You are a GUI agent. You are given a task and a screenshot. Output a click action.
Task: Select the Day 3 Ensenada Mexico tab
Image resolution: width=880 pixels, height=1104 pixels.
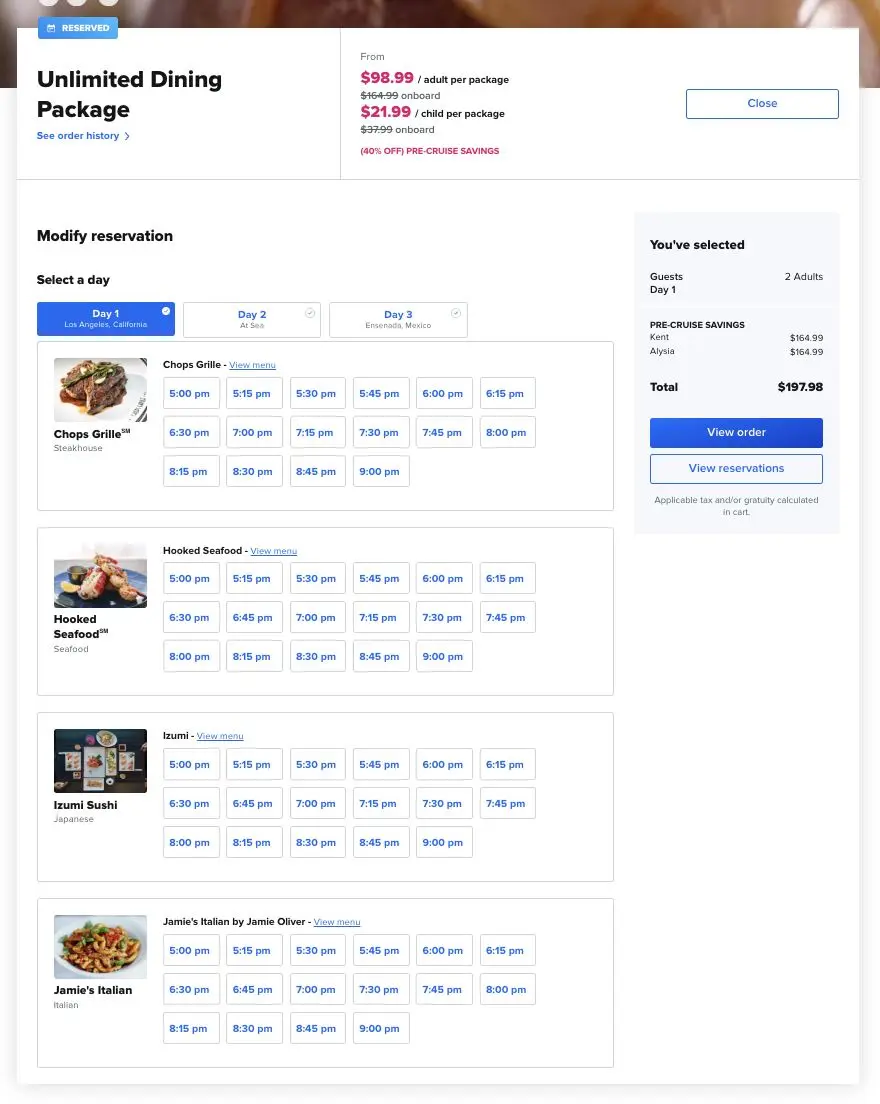[398, 319]
